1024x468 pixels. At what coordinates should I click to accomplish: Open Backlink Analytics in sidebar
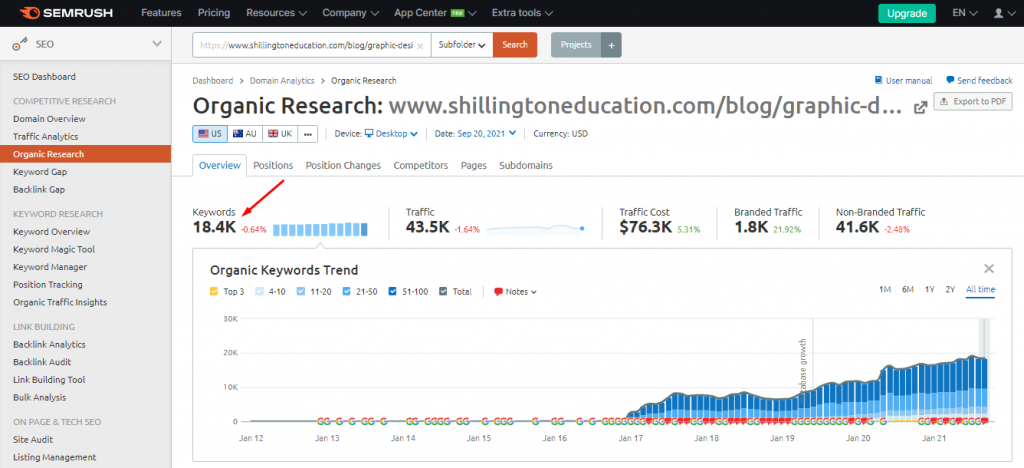[x=50, y=344]
